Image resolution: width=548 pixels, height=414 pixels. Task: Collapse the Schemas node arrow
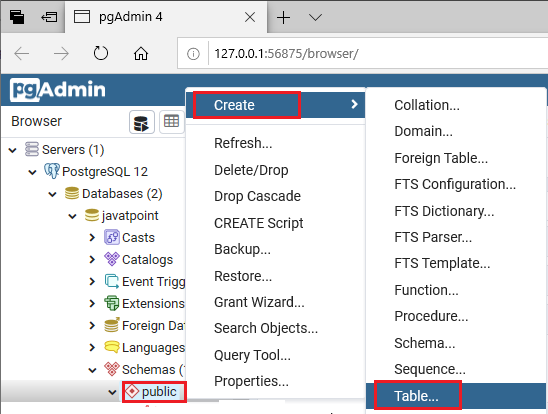pos(92,370)
